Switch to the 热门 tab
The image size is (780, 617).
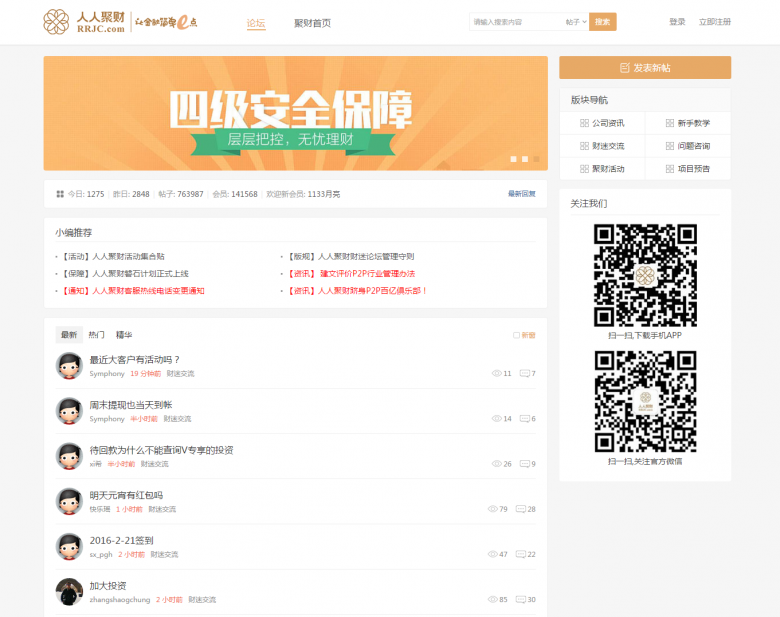(x=96, y=335)
